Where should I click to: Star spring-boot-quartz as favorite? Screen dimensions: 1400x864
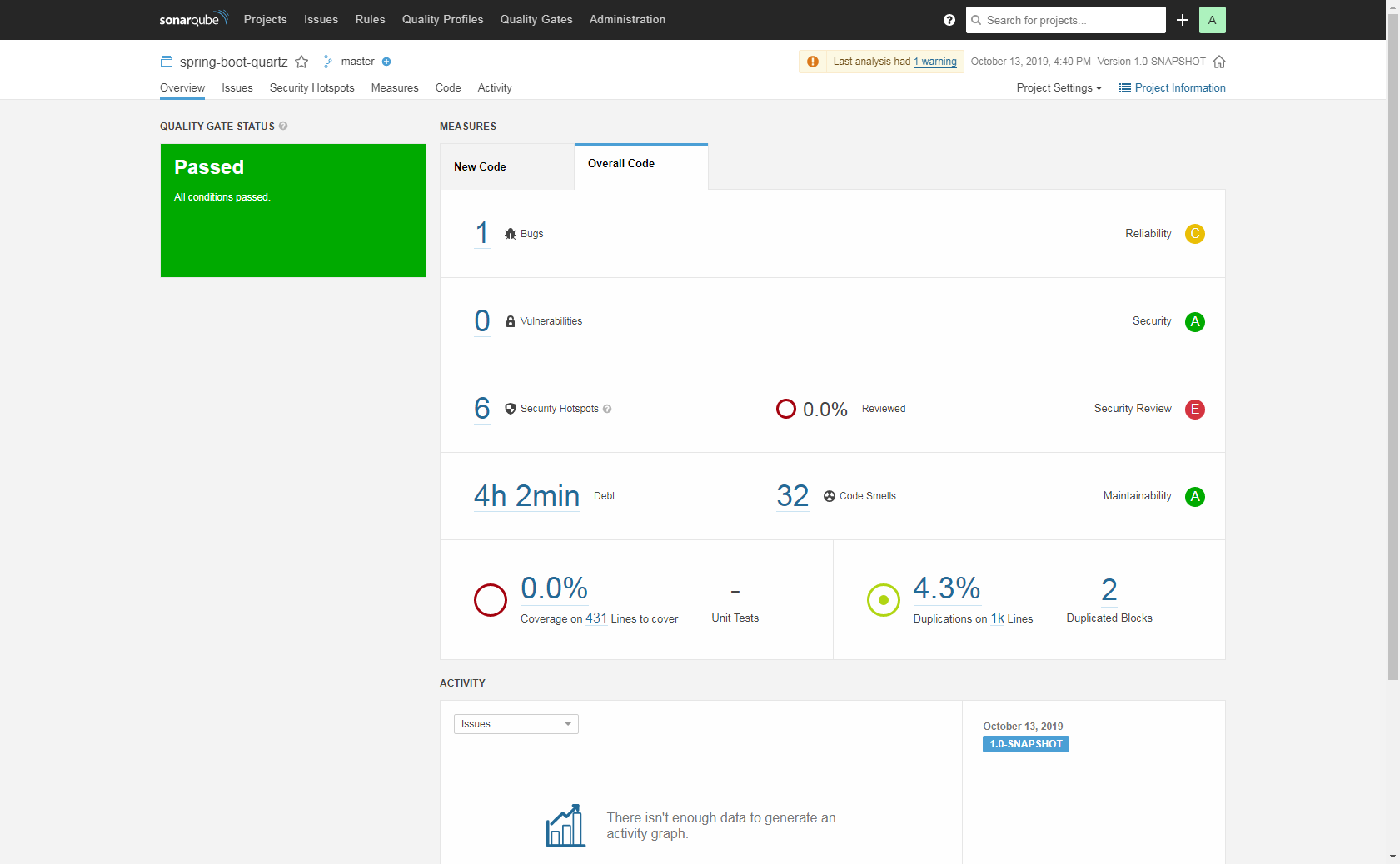[301, 62]
